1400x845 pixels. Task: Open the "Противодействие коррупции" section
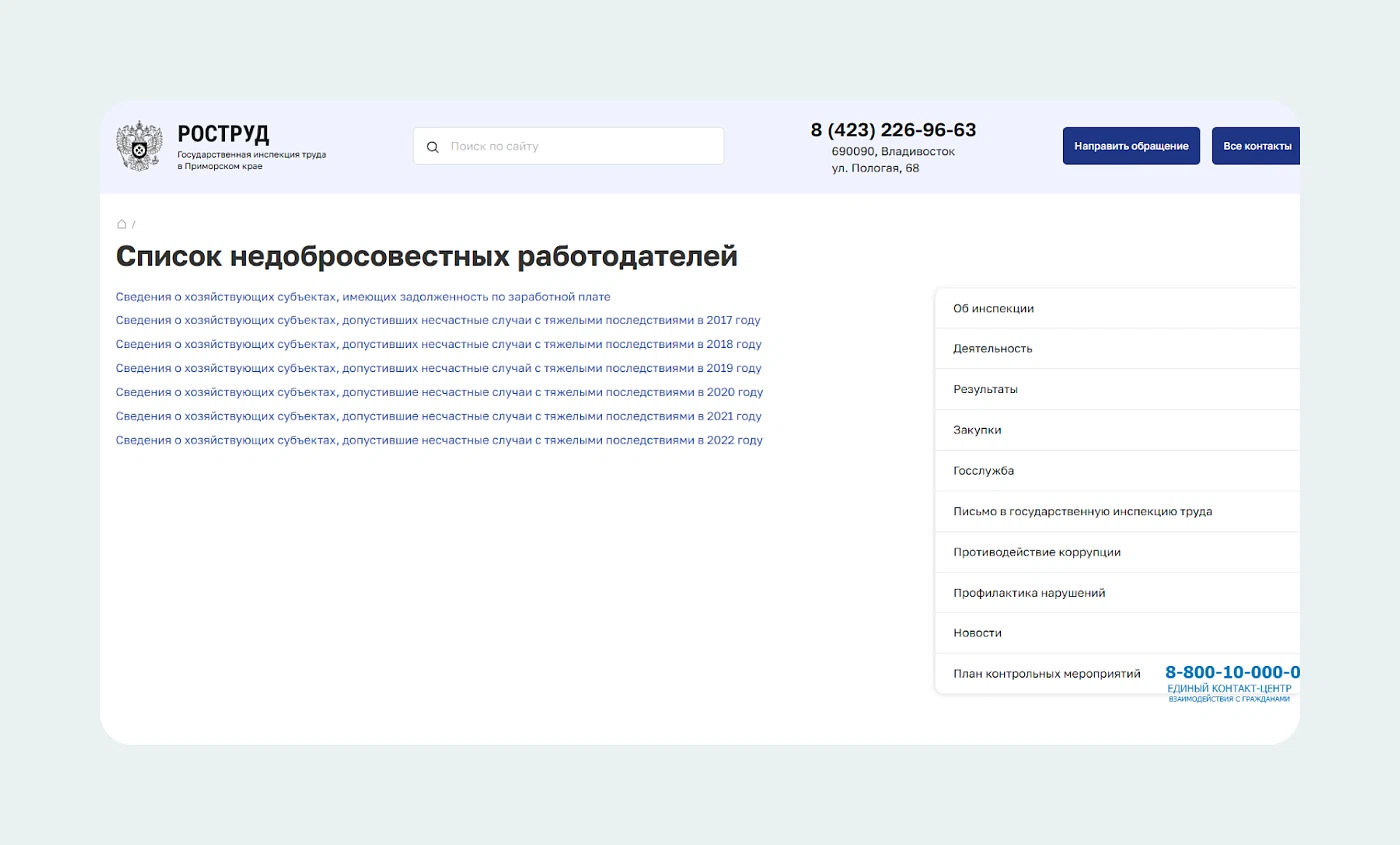[1036, 551]
